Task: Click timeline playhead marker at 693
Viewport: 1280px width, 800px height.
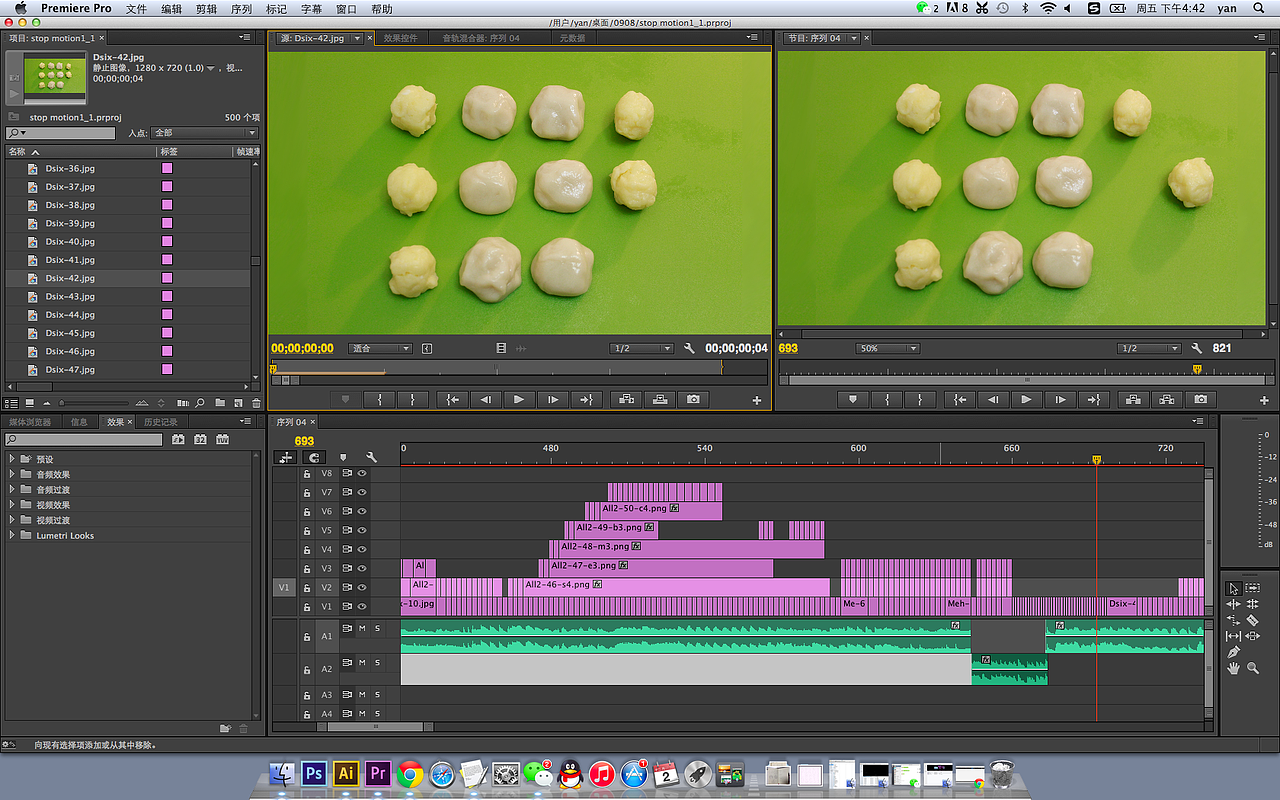Action: [1097, 460]
